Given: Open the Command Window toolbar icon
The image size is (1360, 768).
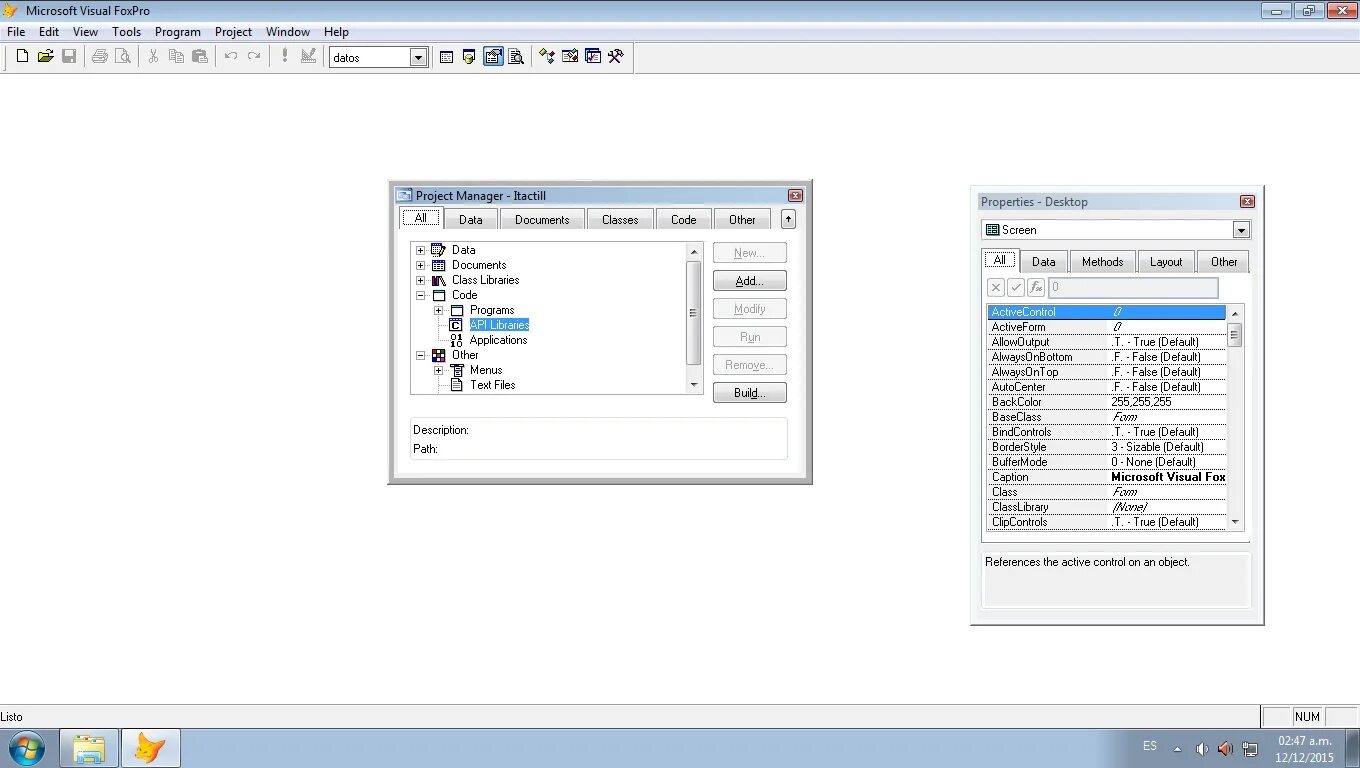Looking at the screenshot, I should [x=446, y=57].
